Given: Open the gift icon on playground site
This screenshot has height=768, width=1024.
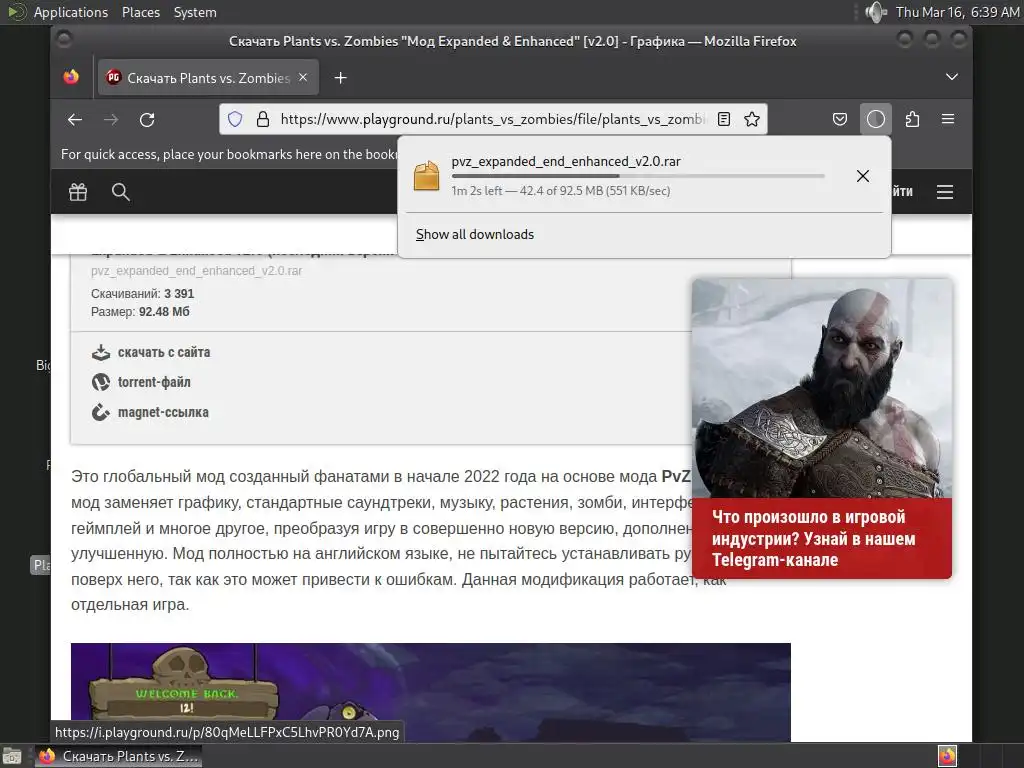Looking at the screenshot, I should click(78, 192).
